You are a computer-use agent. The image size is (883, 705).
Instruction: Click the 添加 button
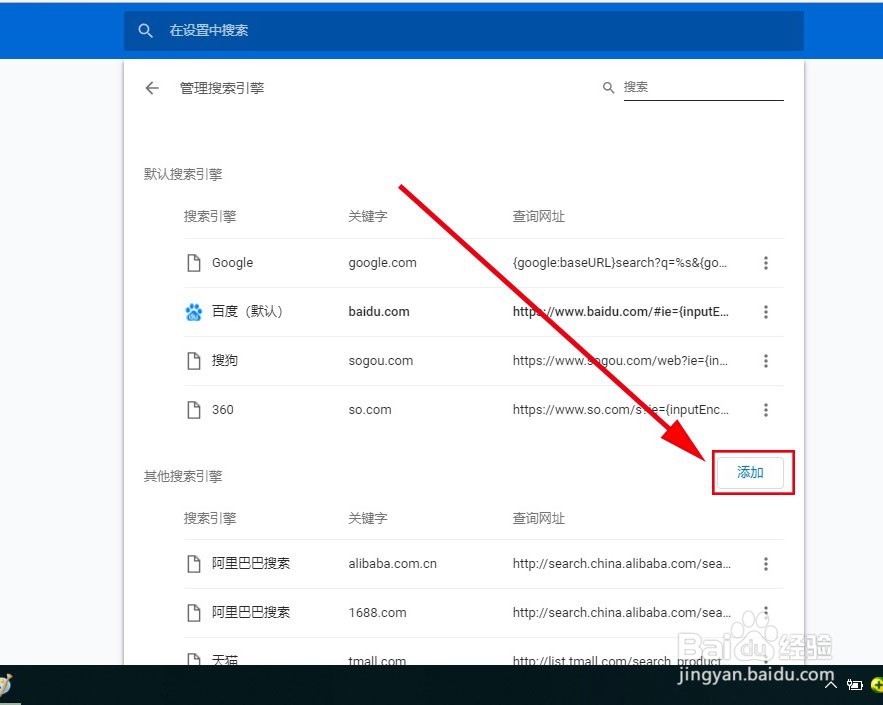(x=750, y=472)
